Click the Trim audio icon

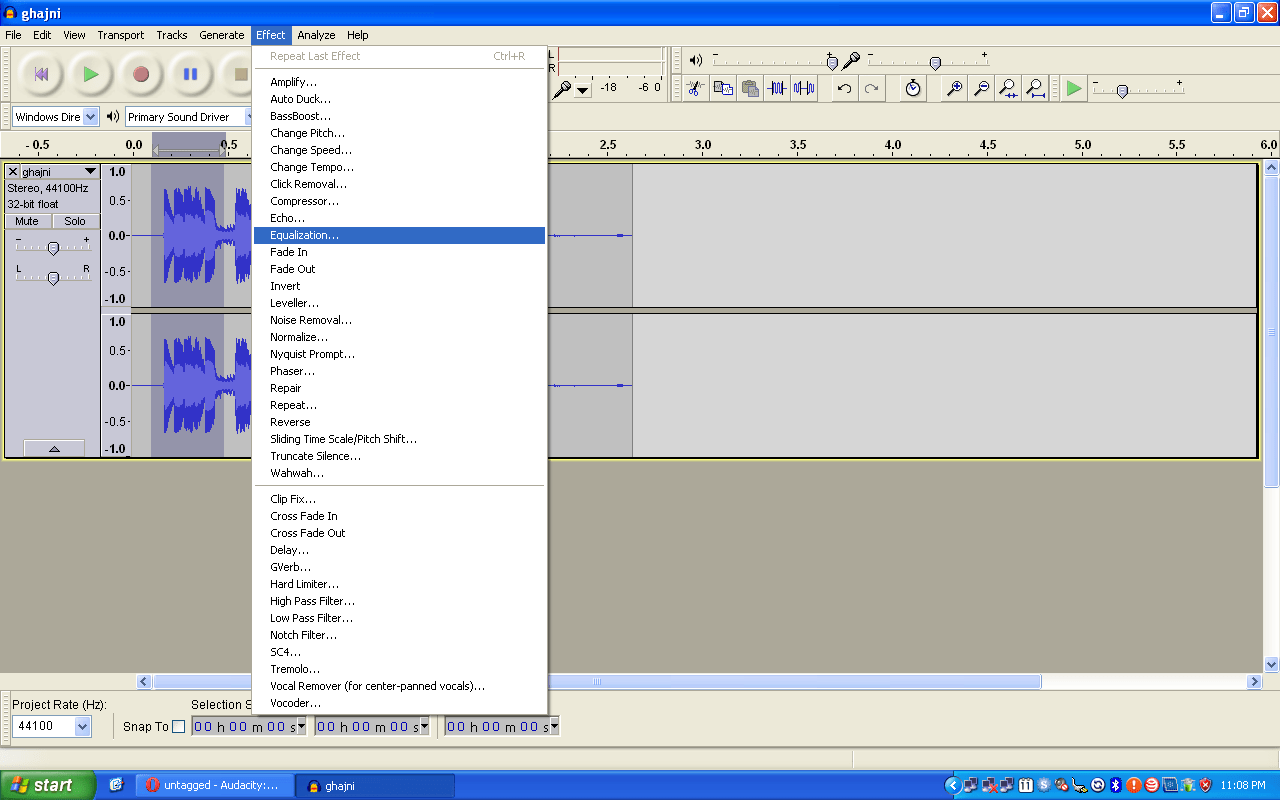point(777,88)
